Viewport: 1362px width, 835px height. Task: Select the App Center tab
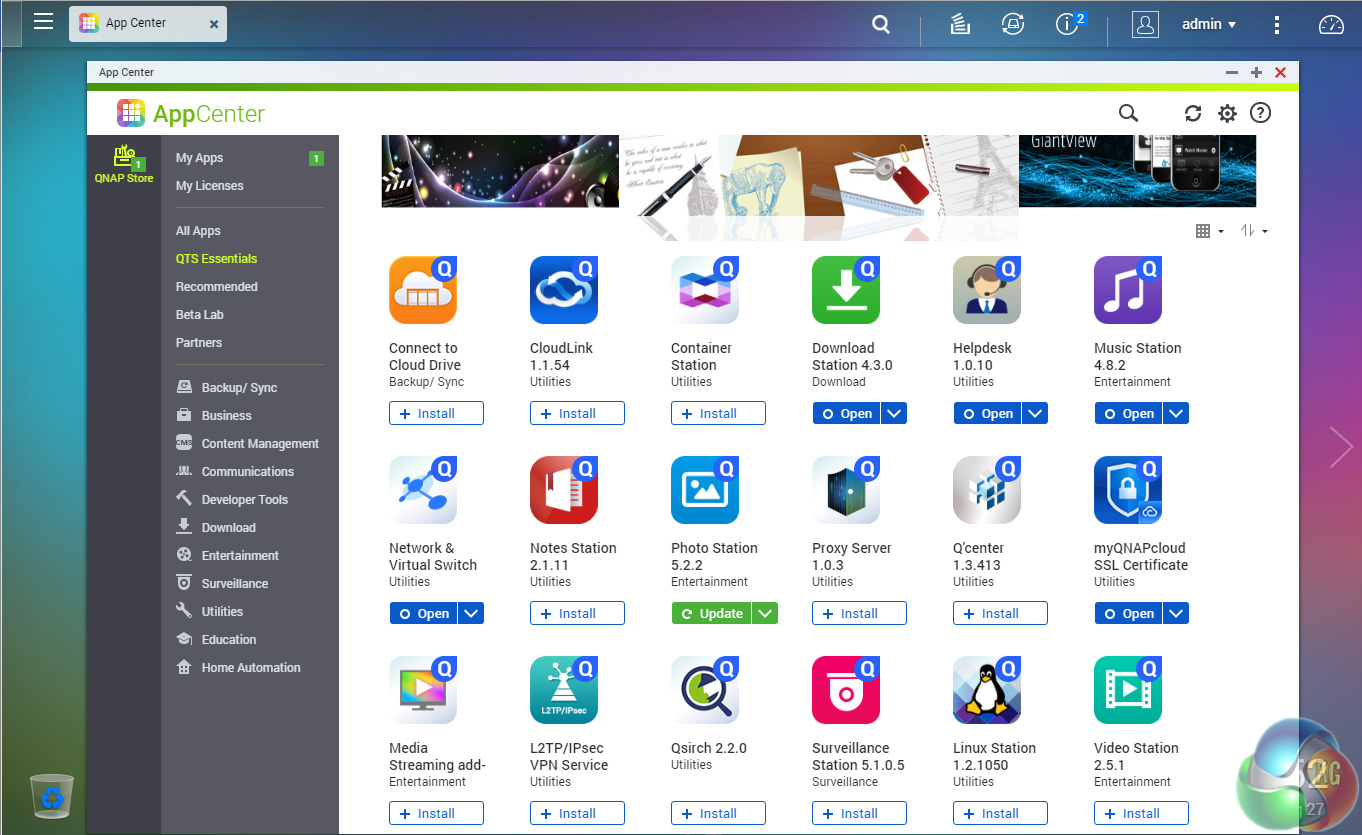click(140, 22)
